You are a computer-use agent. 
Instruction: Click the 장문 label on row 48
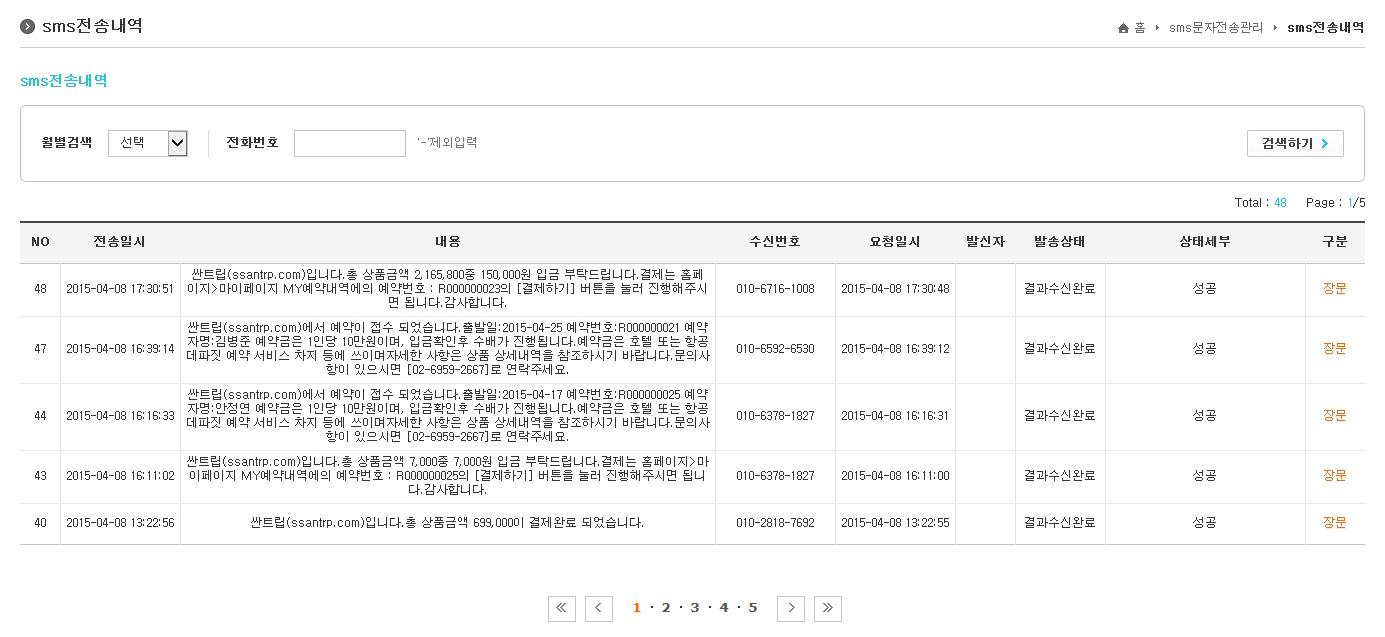coord(1335,289)
